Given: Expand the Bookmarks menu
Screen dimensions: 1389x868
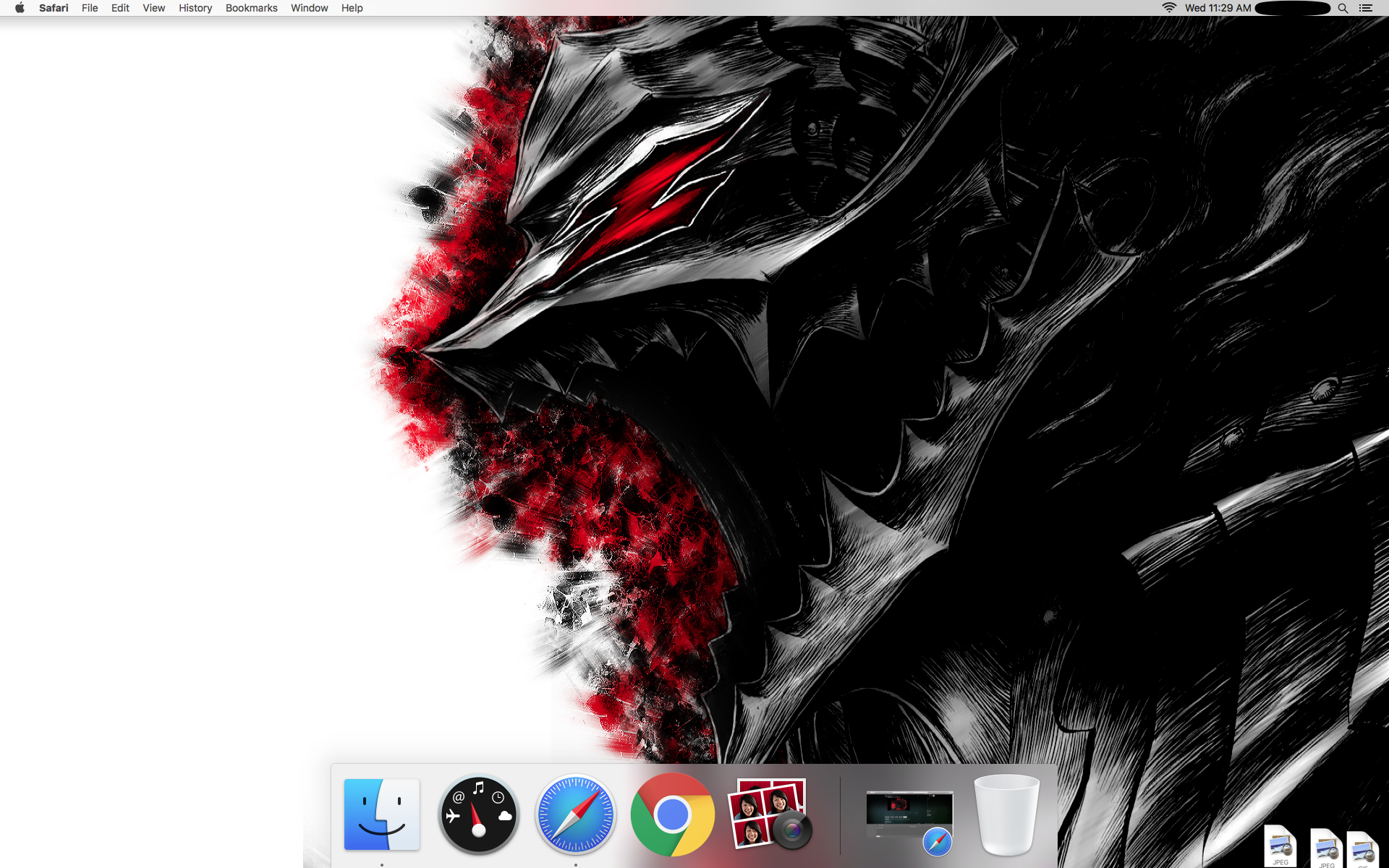Looking at the screenshot, I should point(251,8).
